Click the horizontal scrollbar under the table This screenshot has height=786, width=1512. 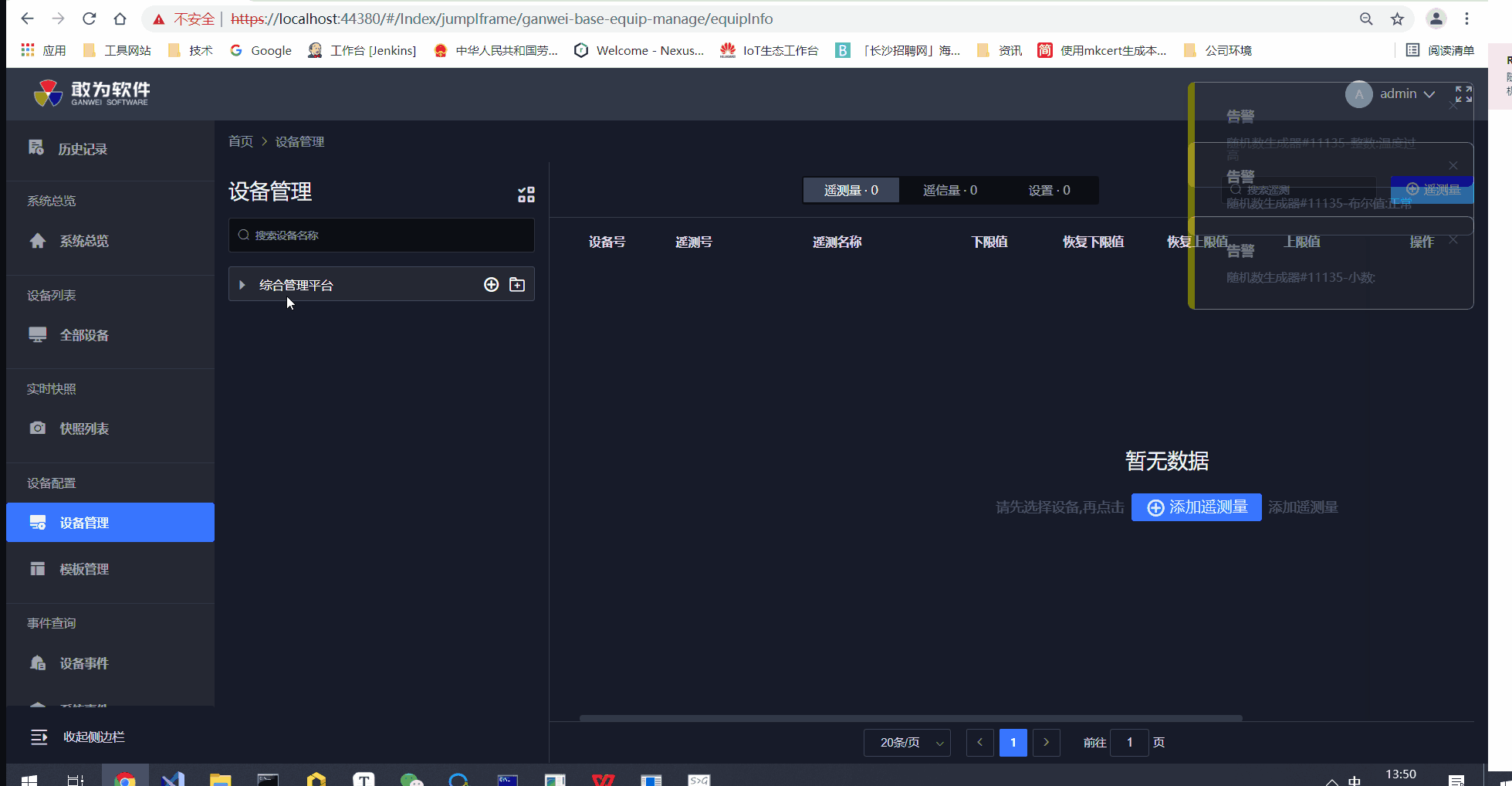point(911,718)
